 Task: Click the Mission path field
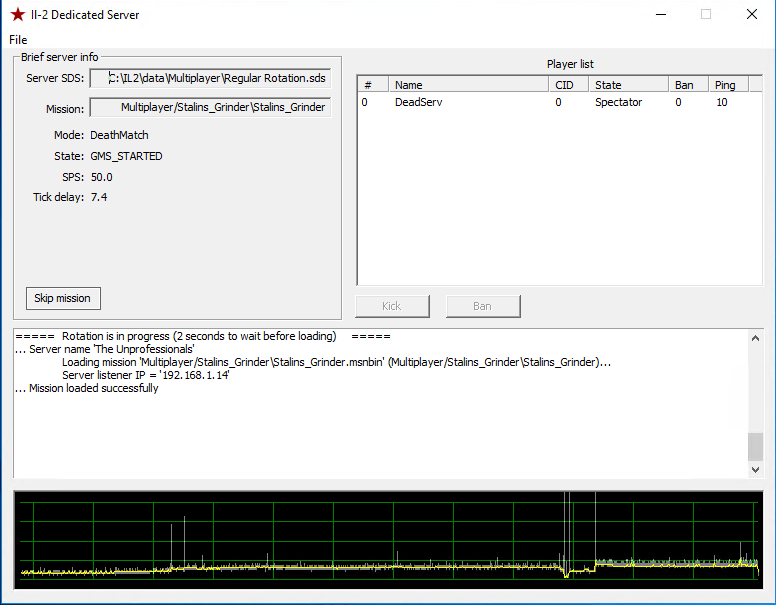click(x=210, y=107)
